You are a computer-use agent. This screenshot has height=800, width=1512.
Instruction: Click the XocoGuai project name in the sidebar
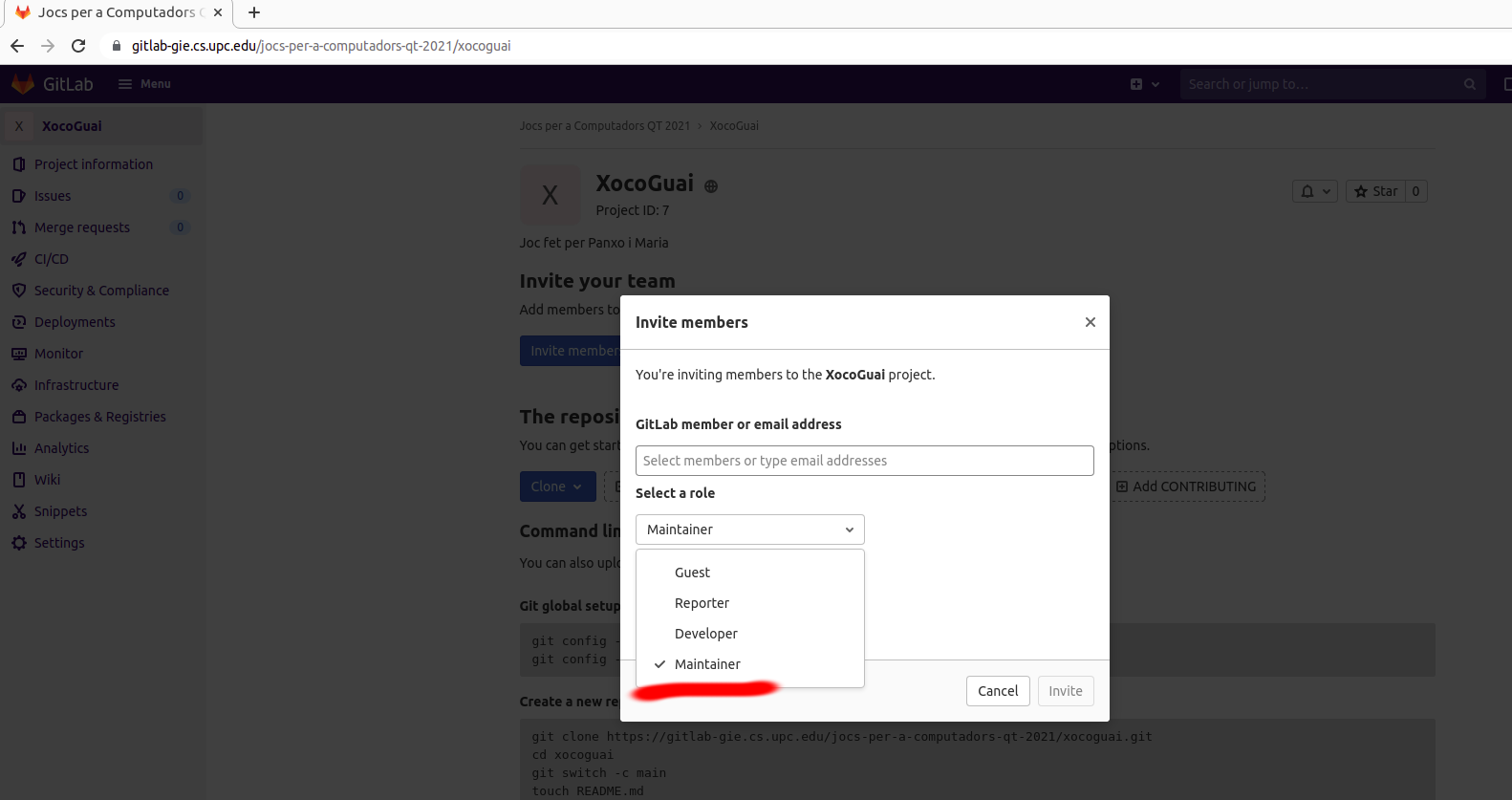tap(72, 126)
